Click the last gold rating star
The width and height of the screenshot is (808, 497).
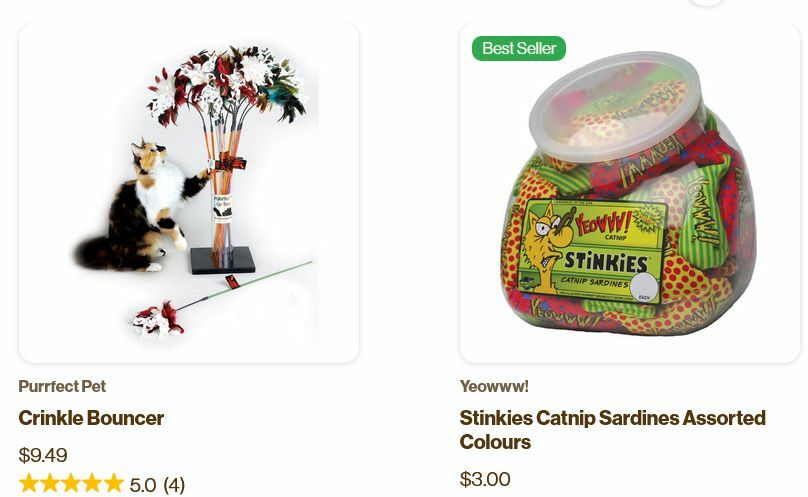[x=113, y=484]
